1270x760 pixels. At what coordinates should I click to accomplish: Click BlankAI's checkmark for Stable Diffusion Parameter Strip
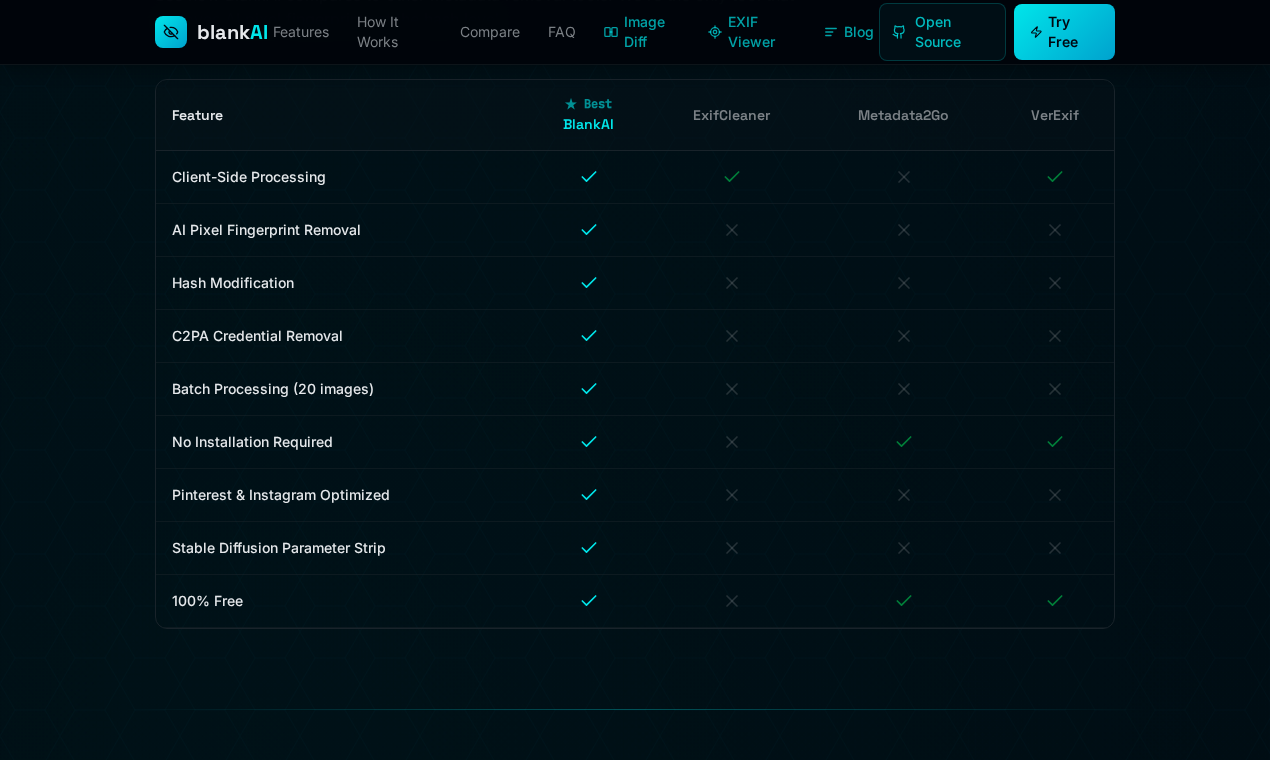pos(589,548)
